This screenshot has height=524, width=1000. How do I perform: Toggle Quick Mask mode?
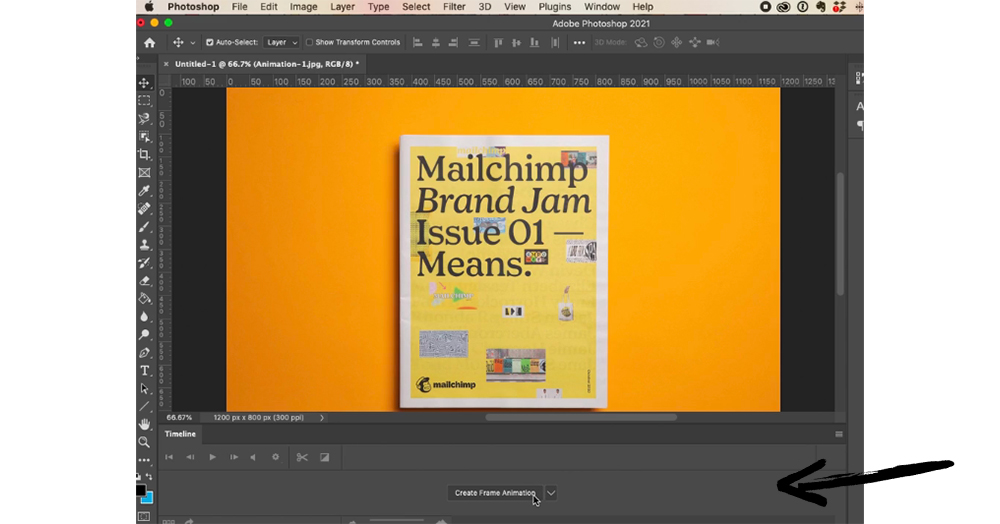tap(144, 517)
